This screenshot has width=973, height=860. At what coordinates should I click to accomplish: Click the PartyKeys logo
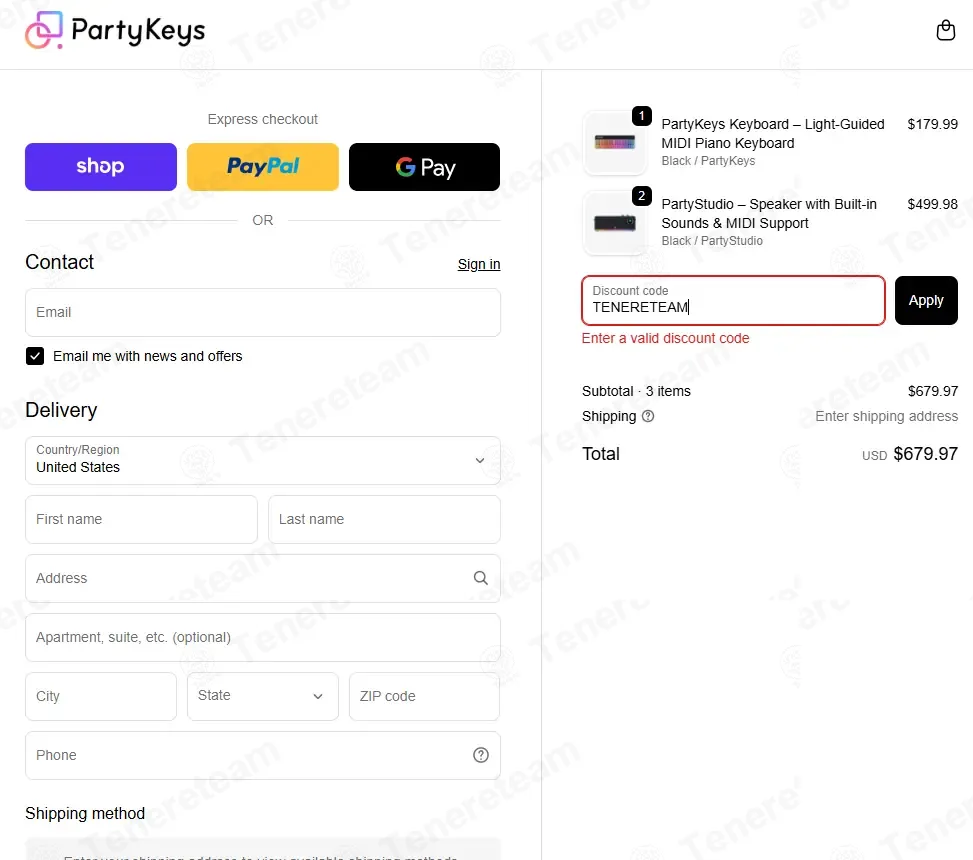(115, 30)
